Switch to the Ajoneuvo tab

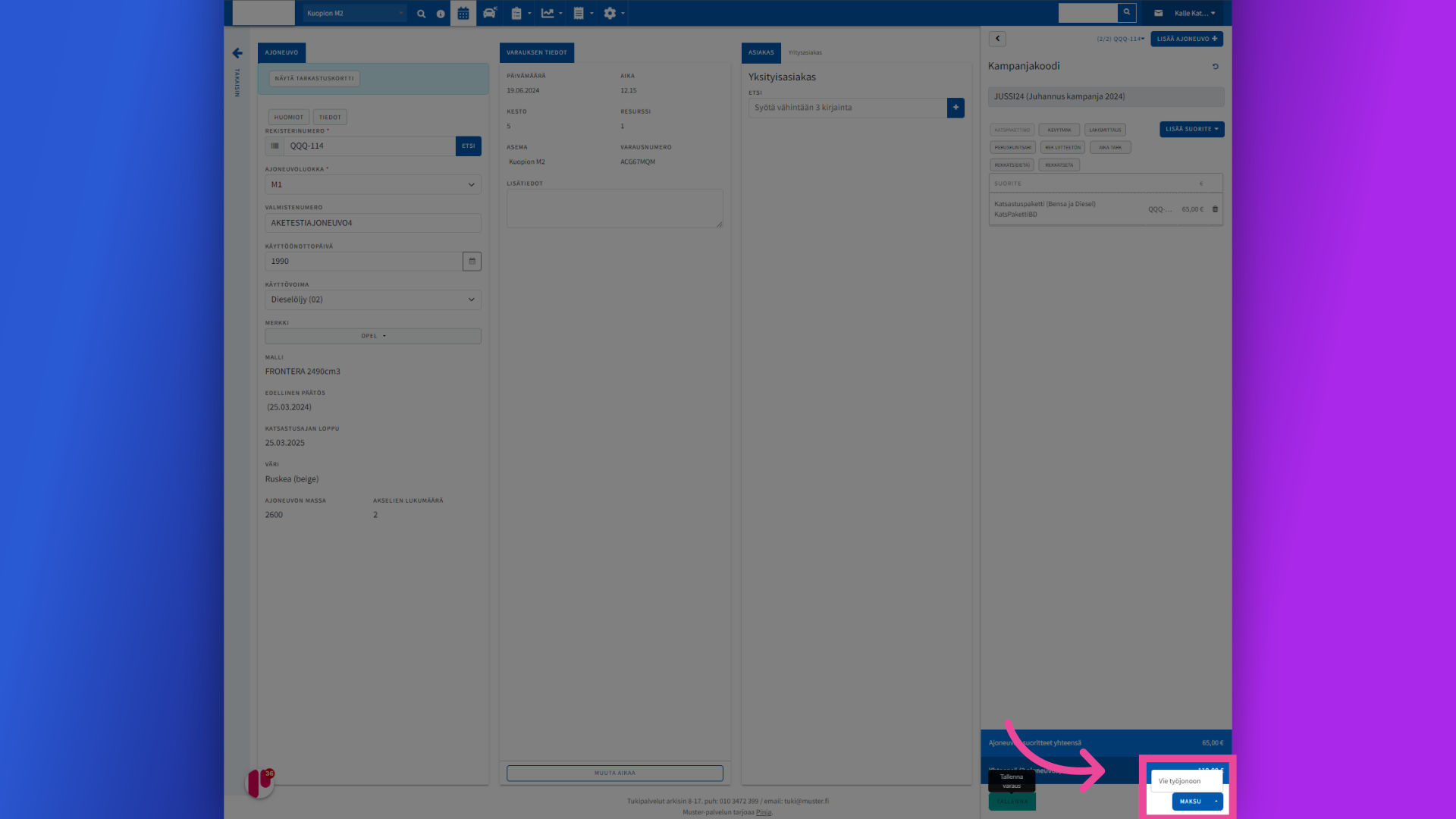click(x=281, y=52)
